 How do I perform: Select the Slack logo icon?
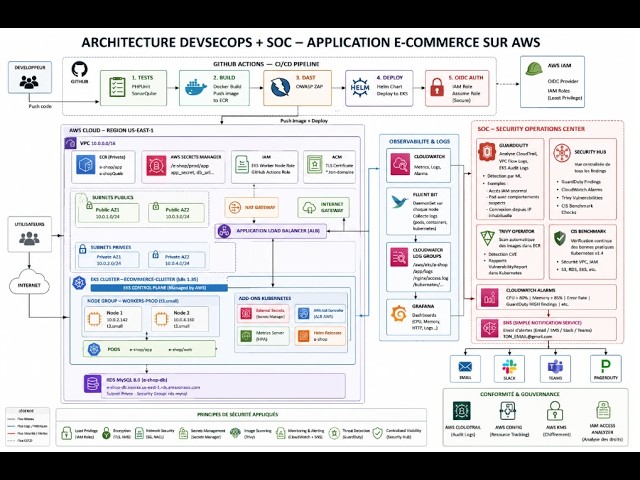pyautogui.click(x=509, y=366)
